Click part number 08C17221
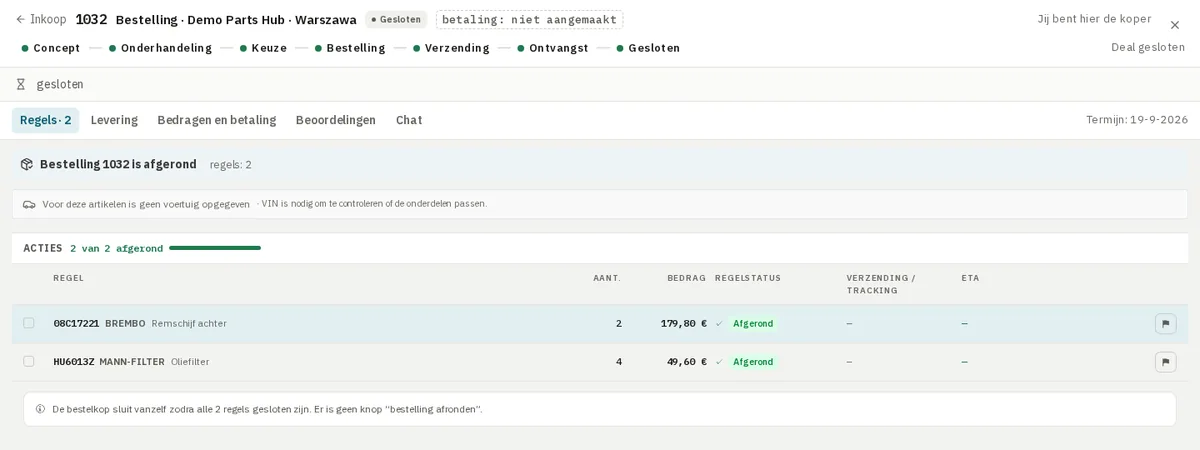The image size is (1200, 450). [76, 323]
